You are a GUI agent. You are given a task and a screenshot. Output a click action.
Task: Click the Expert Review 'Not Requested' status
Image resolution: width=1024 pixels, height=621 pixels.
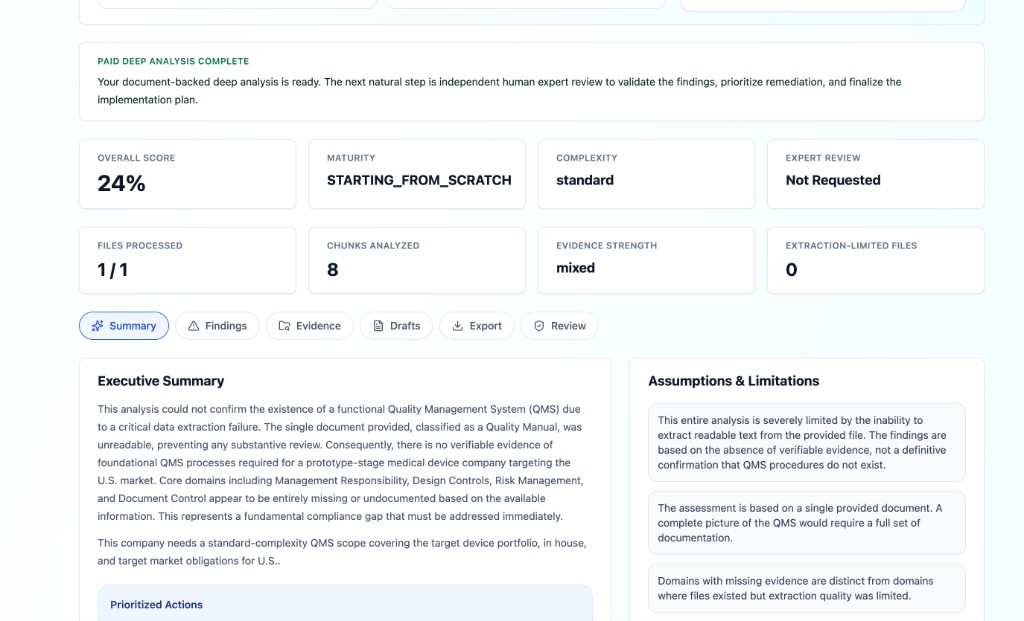tap(833, 180)
